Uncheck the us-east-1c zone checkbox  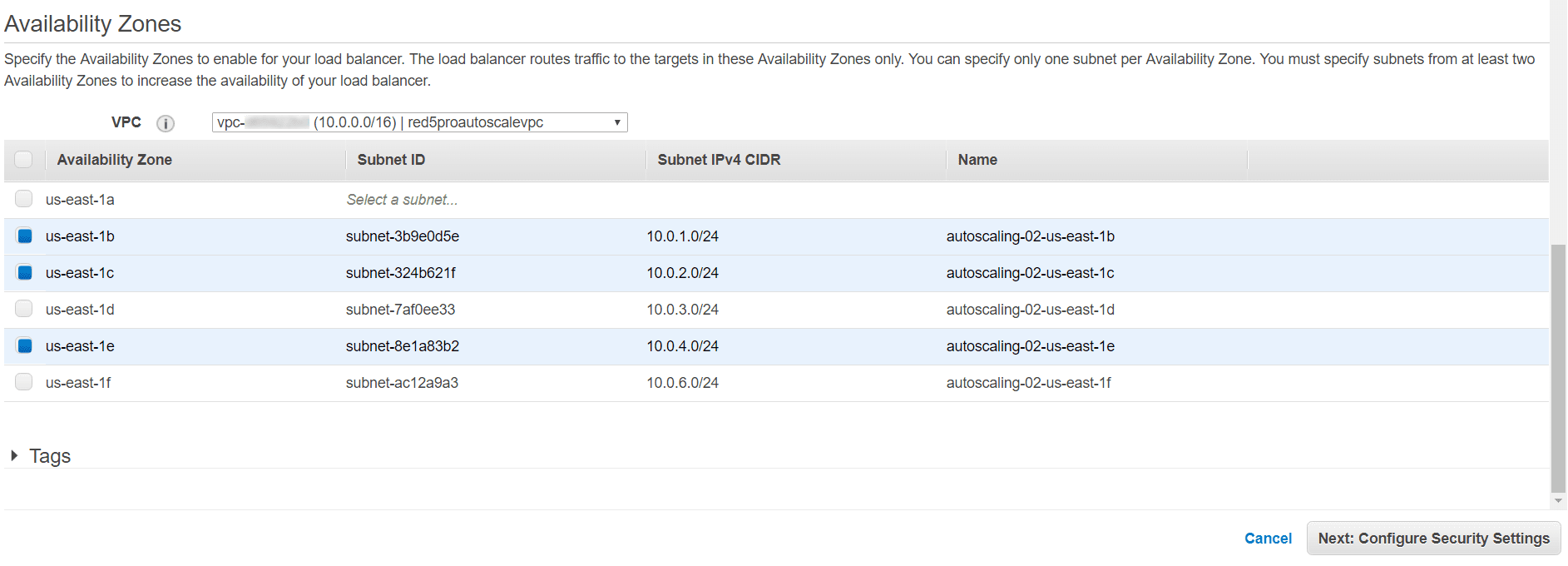[x=24, y=272]
